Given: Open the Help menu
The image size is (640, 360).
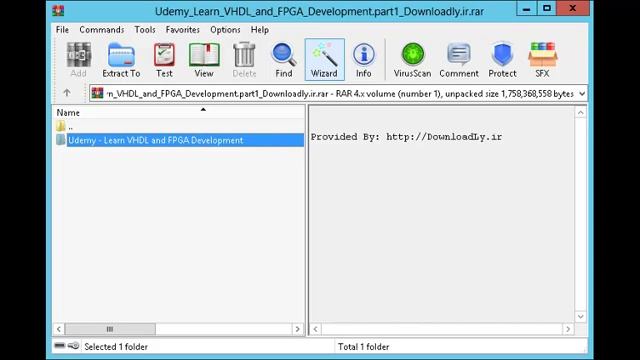Looking at the screenshot, I should [x=260, y=30].
